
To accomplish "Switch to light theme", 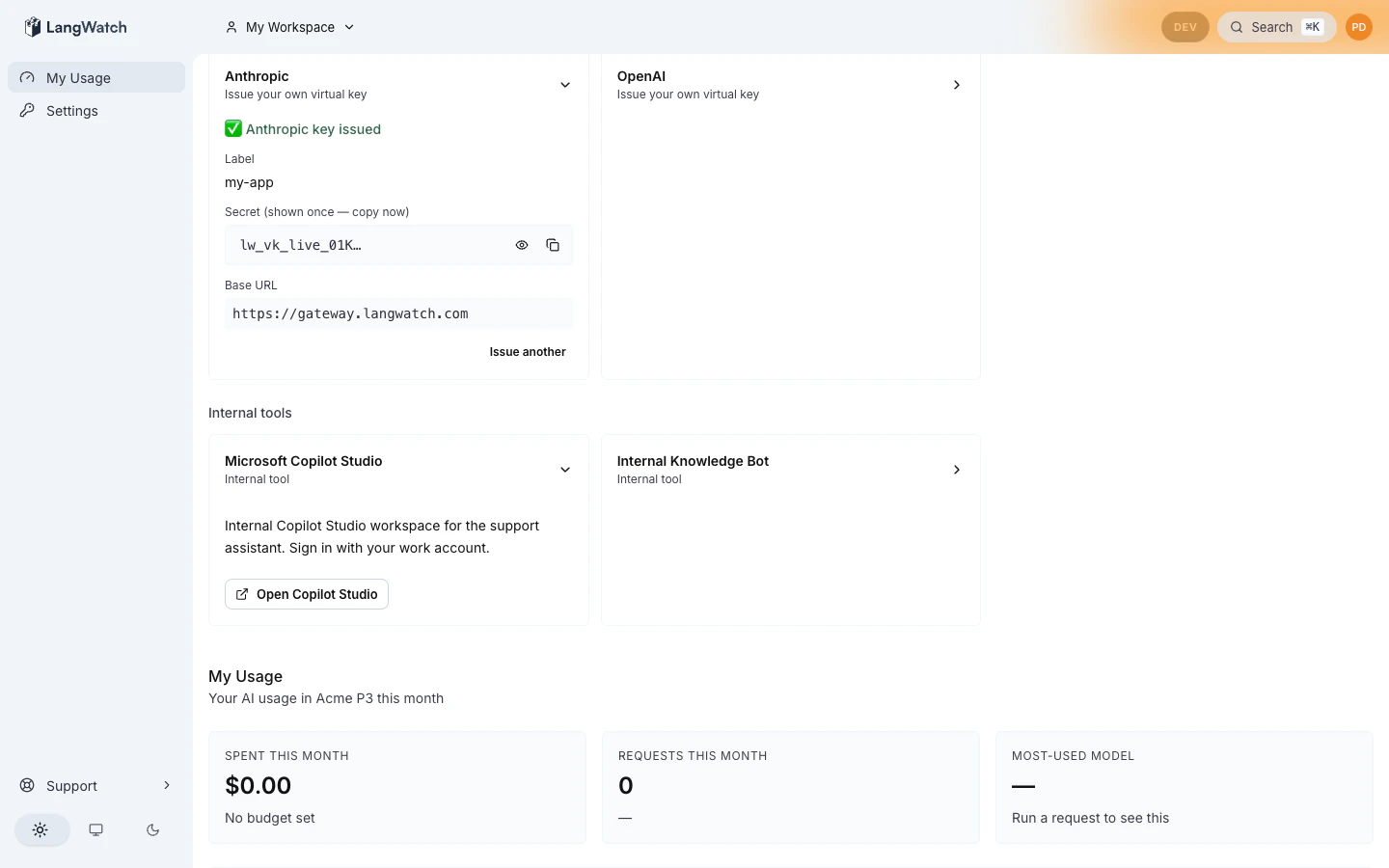I will coord(41,829).
